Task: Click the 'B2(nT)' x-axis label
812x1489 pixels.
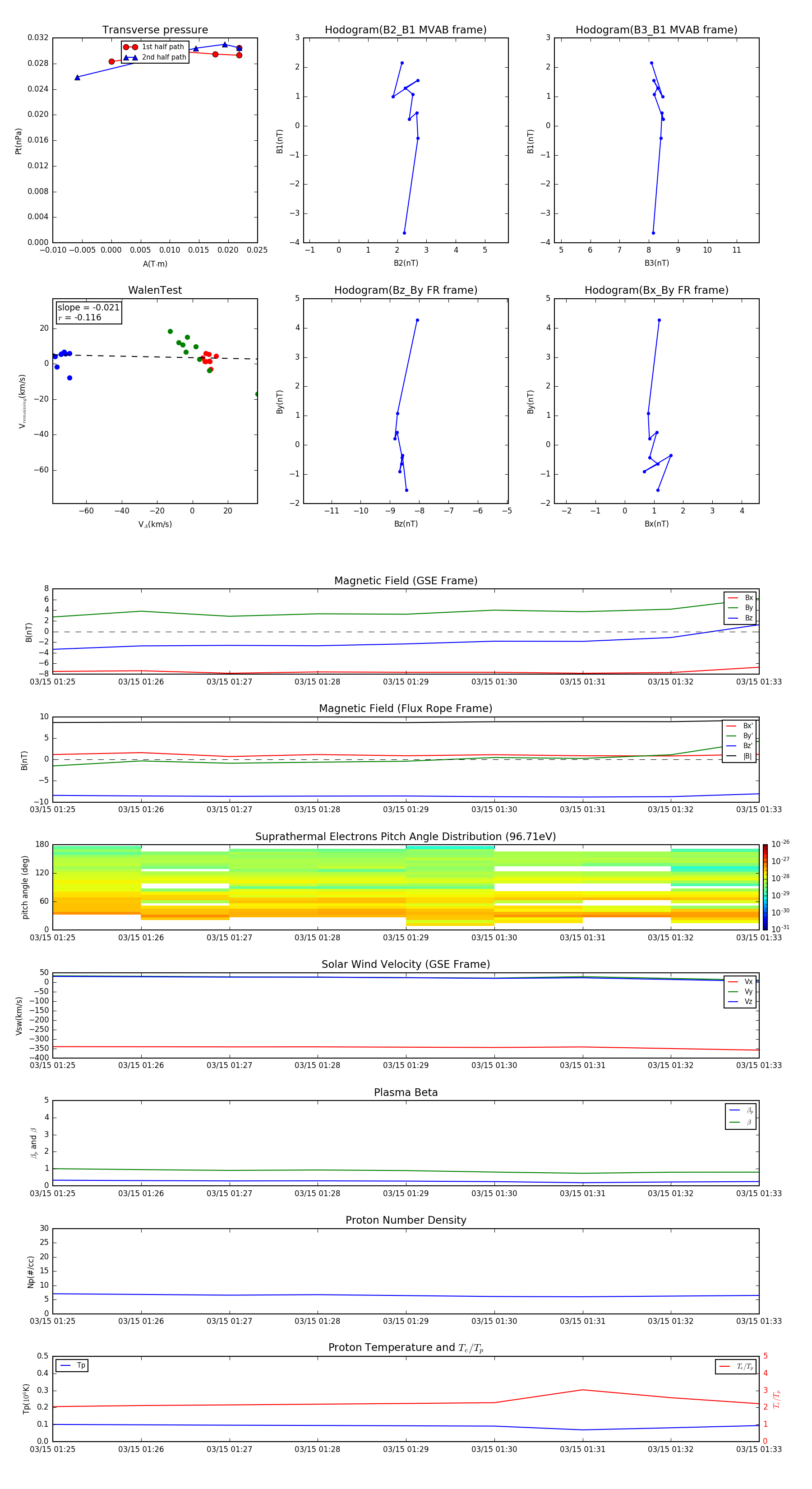Action: [x=406, y=263]
